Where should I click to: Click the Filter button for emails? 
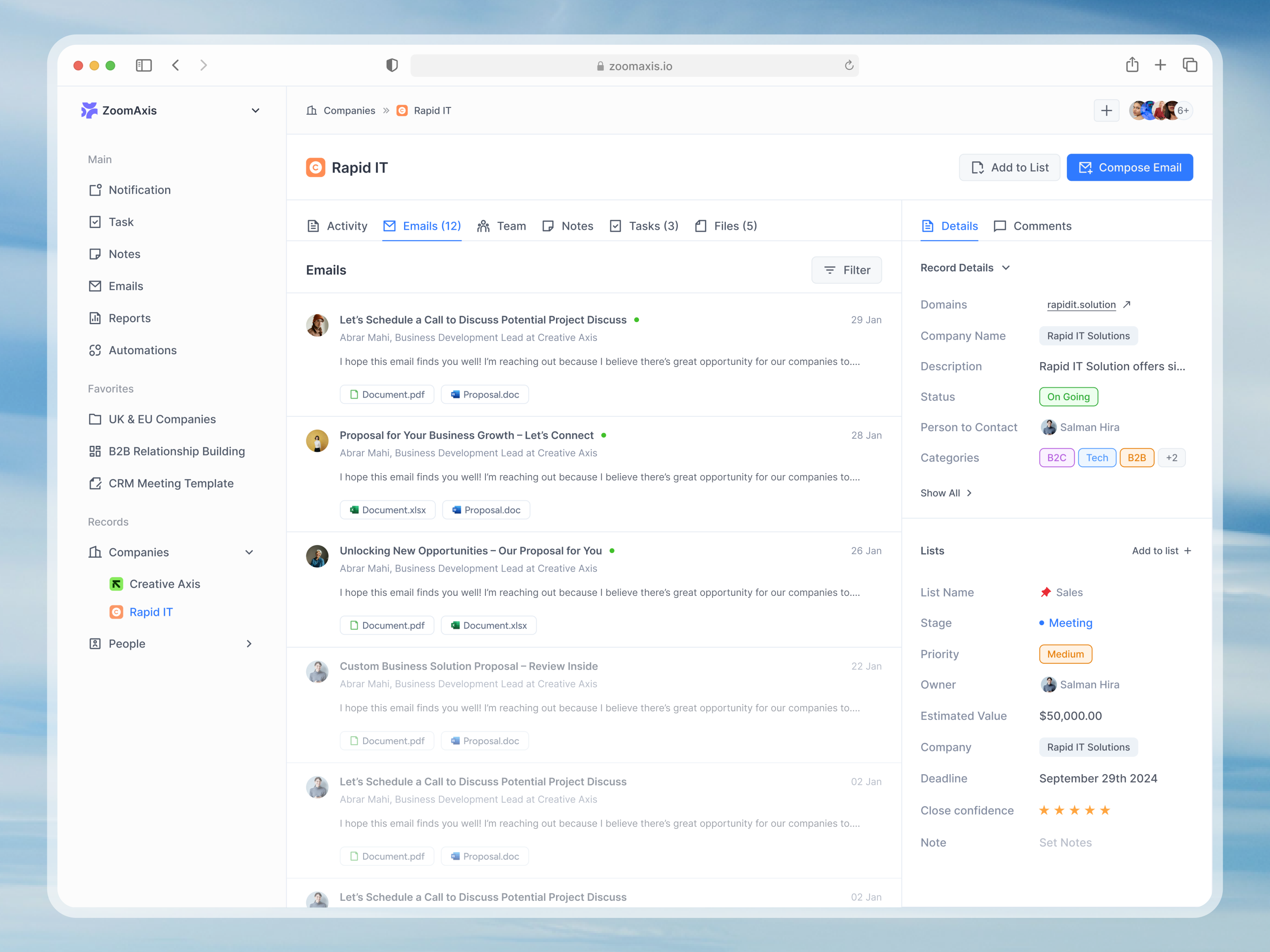click(846, 270)
